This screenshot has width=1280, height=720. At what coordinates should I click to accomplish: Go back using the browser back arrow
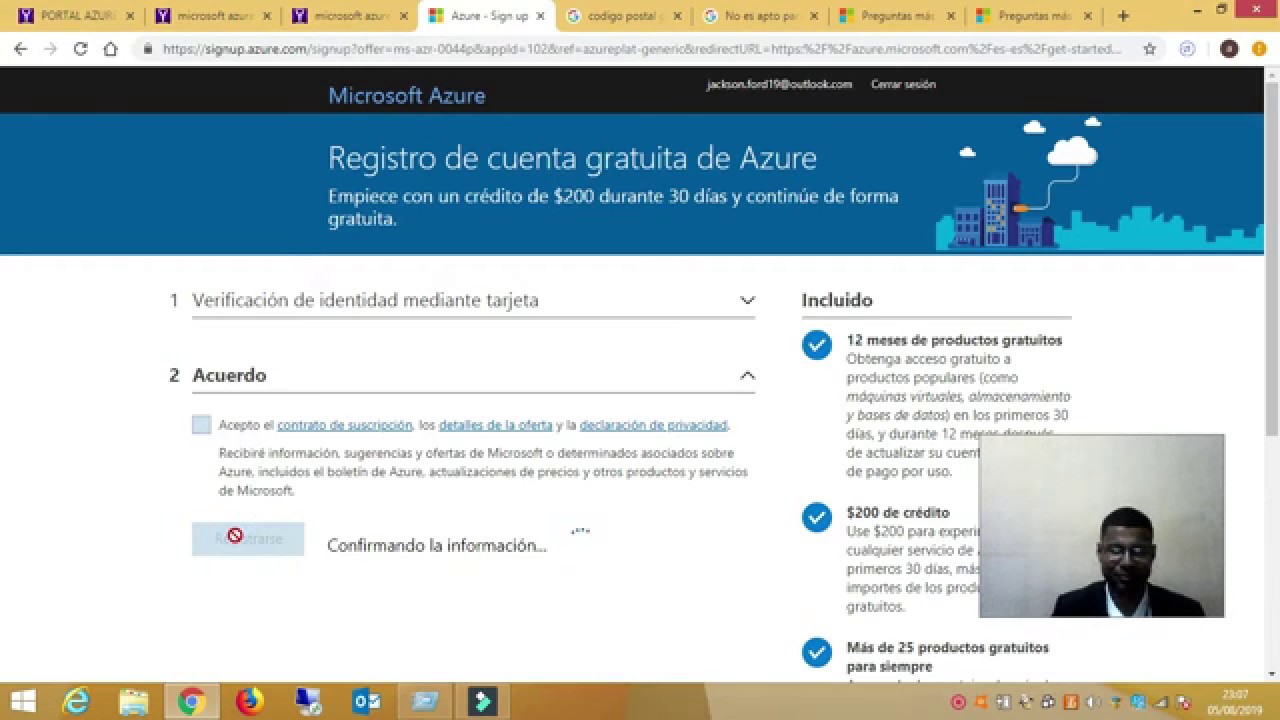click(21, 49)
